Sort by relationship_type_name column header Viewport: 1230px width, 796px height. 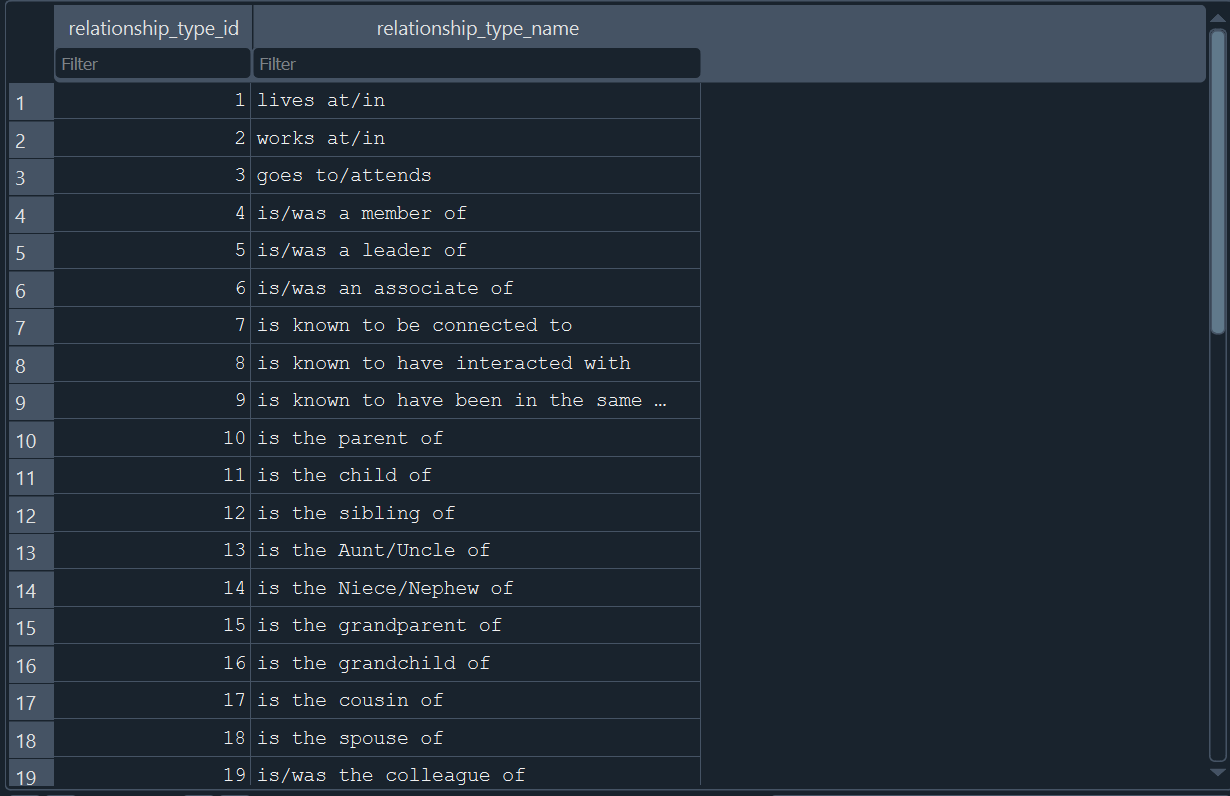[477, 28]
